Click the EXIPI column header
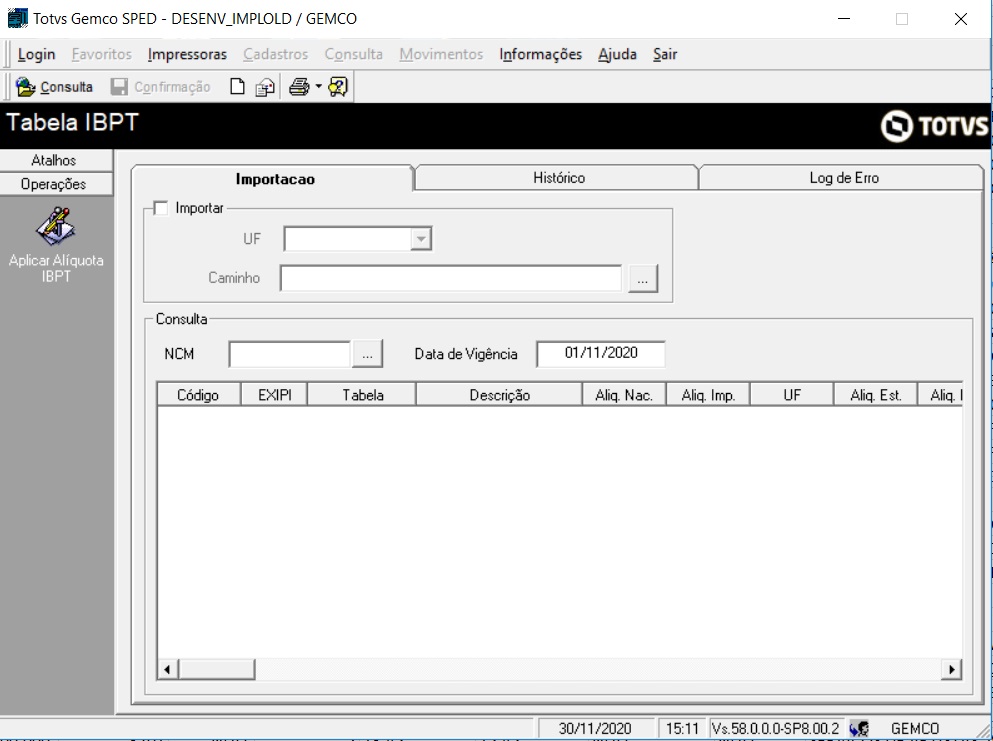The width and height of the screenshot is (993, 741). (x=274, y=395)
